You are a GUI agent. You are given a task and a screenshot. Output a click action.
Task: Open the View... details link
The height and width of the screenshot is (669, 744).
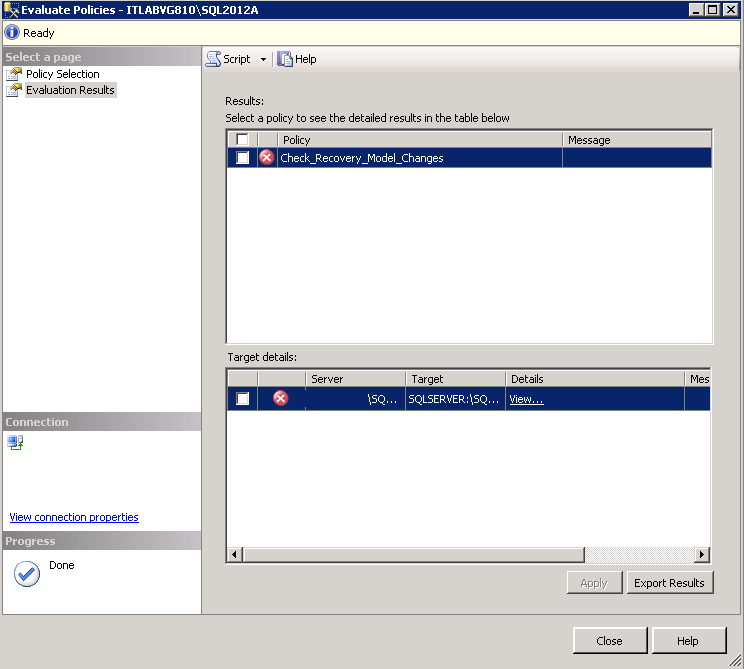pyautogui.click(x=526, y=399)
